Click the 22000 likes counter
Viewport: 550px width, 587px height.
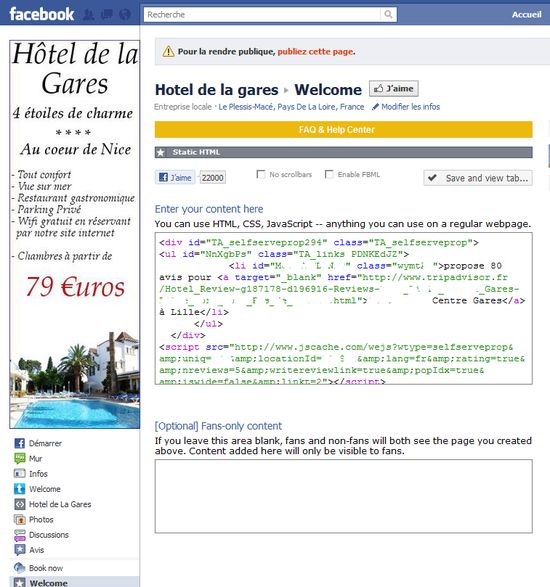(213, 177)
